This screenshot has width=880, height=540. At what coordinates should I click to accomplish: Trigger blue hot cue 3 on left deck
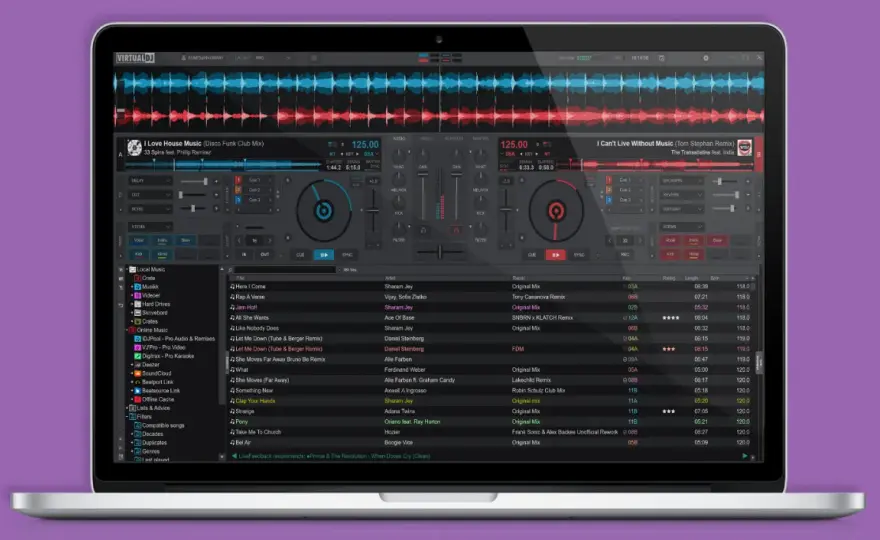239,200
